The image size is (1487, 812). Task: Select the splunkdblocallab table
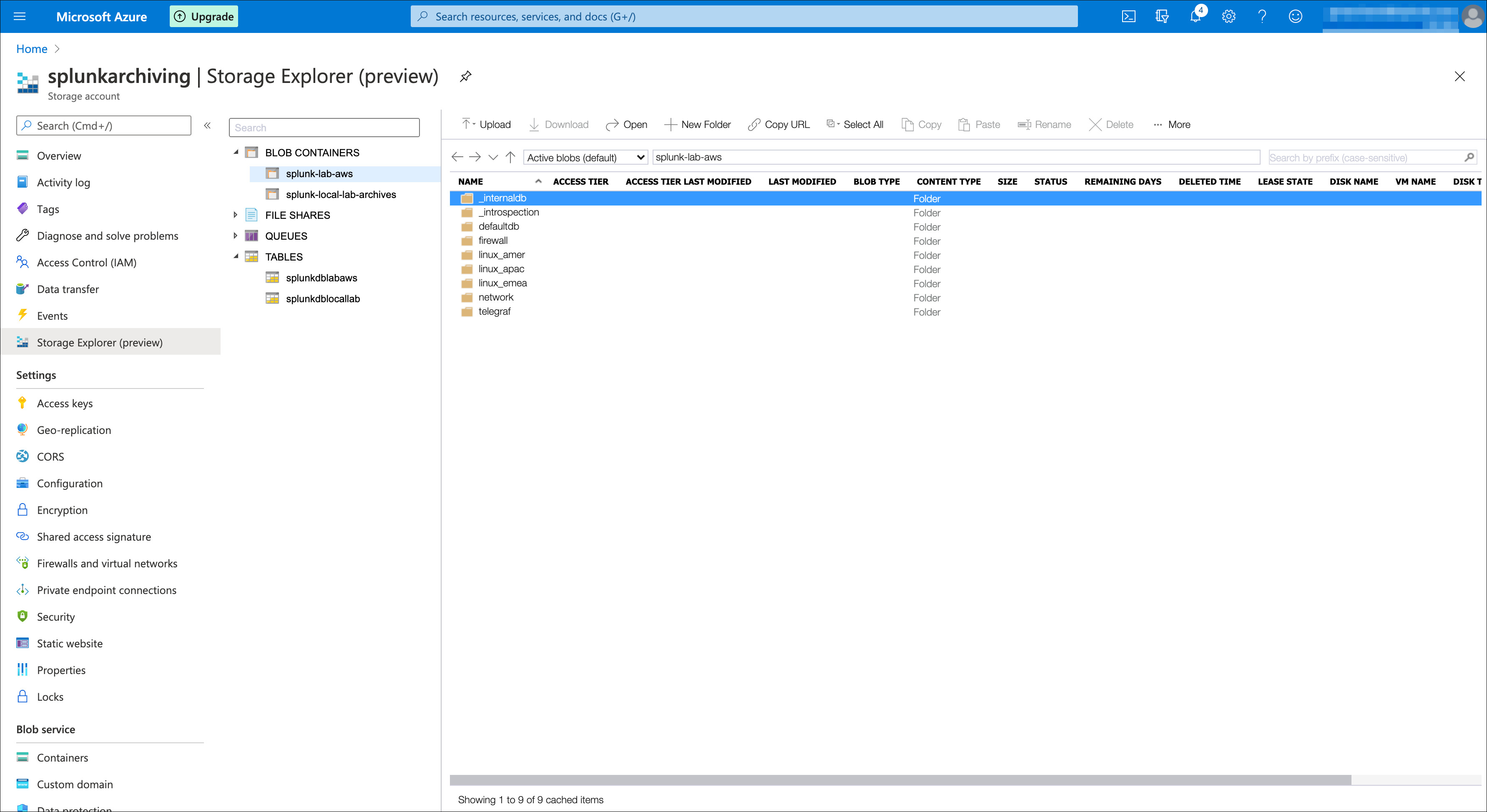323,298
